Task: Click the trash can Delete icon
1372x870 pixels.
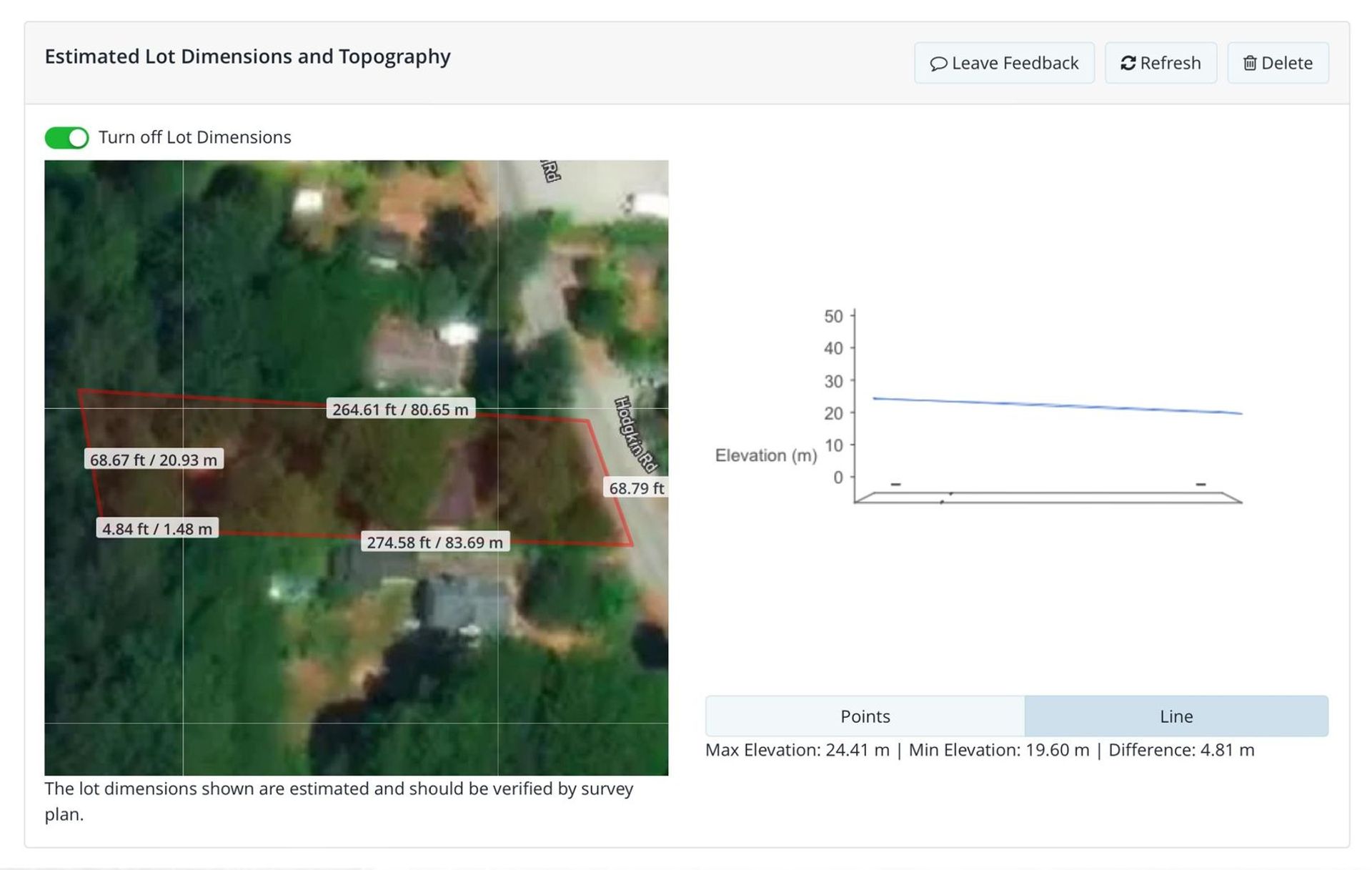Action: click(x=1249, y=64)
